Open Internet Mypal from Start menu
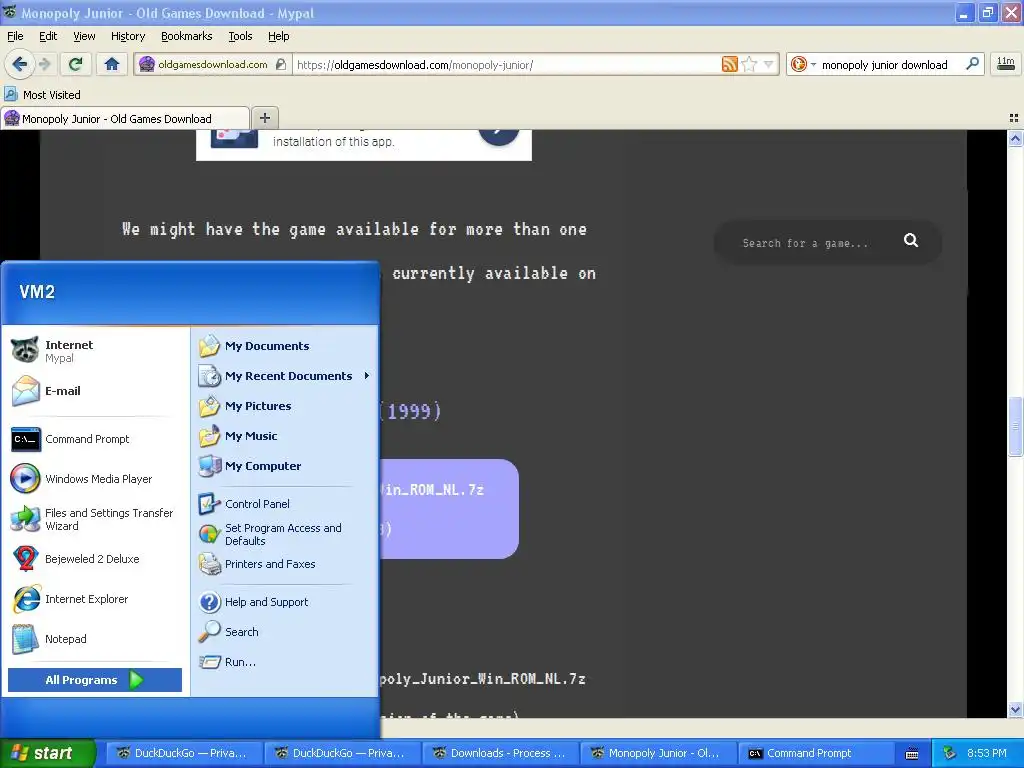This screenshot has width=1024, height=768. point(95,351)
